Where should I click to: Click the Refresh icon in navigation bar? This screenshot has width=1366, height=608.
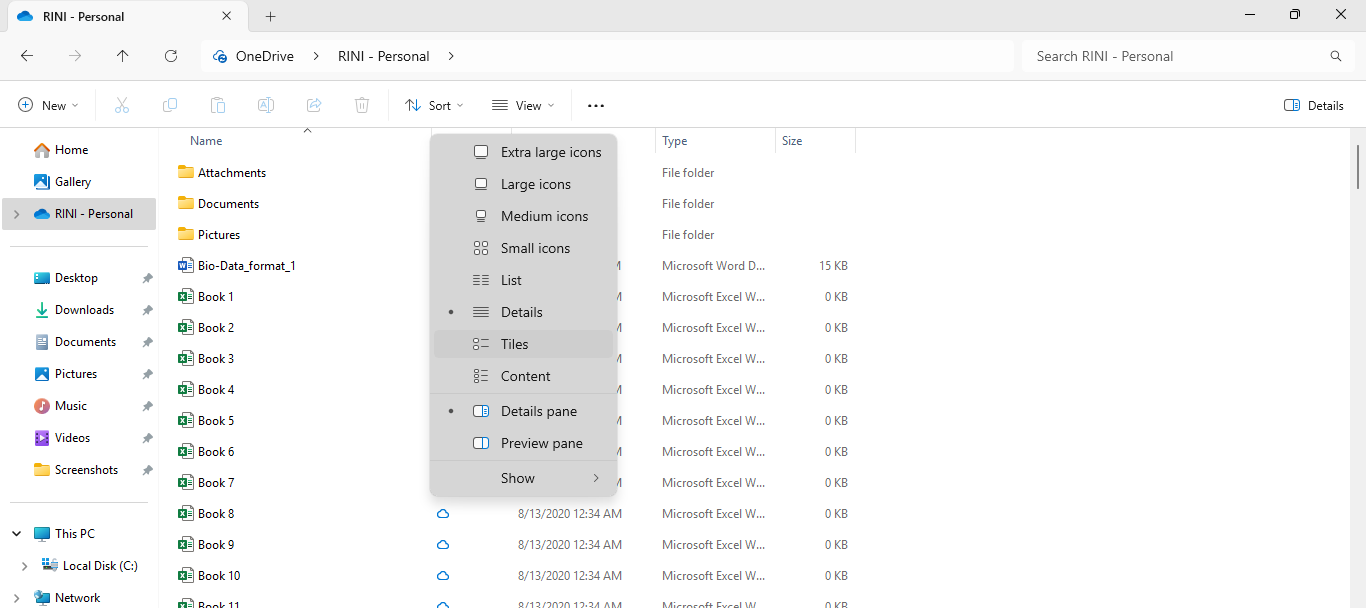pos(171,56)
